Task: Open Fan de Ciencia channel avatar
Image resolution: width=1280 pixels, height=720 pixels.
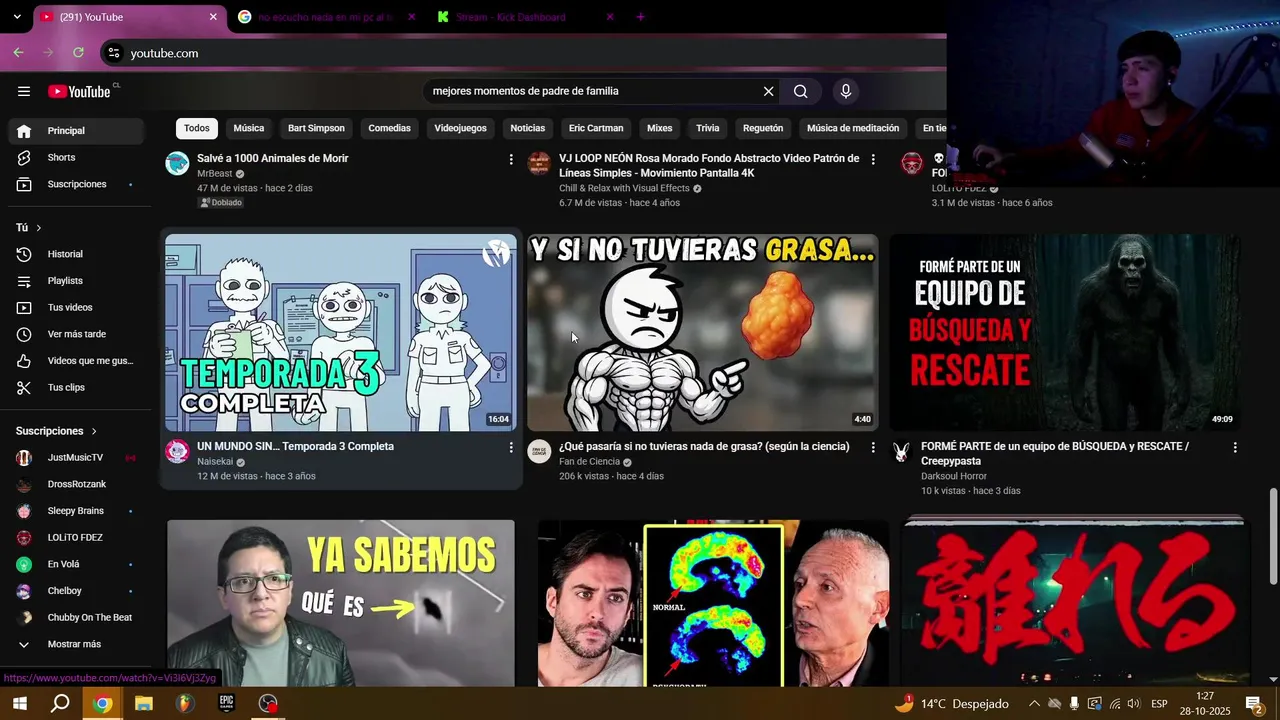Action: (x=539, y=451)
